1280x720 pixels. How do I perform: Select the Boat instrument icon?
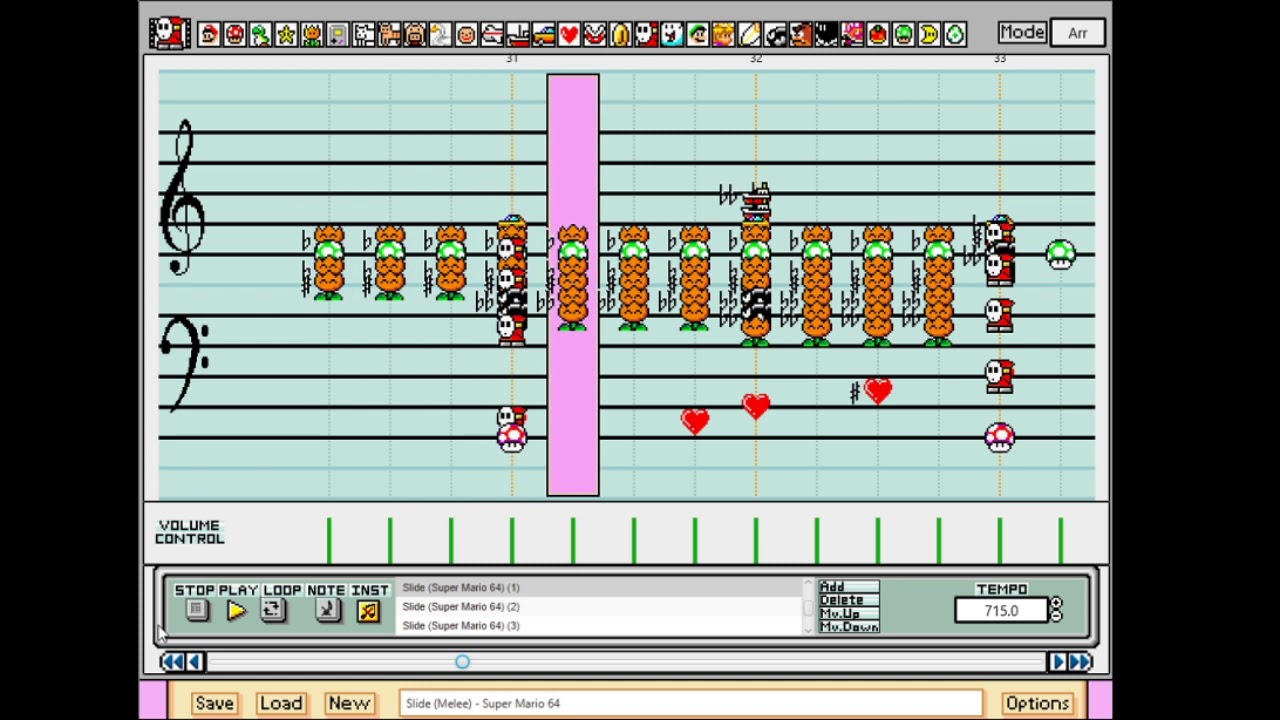tap(517, 34)
